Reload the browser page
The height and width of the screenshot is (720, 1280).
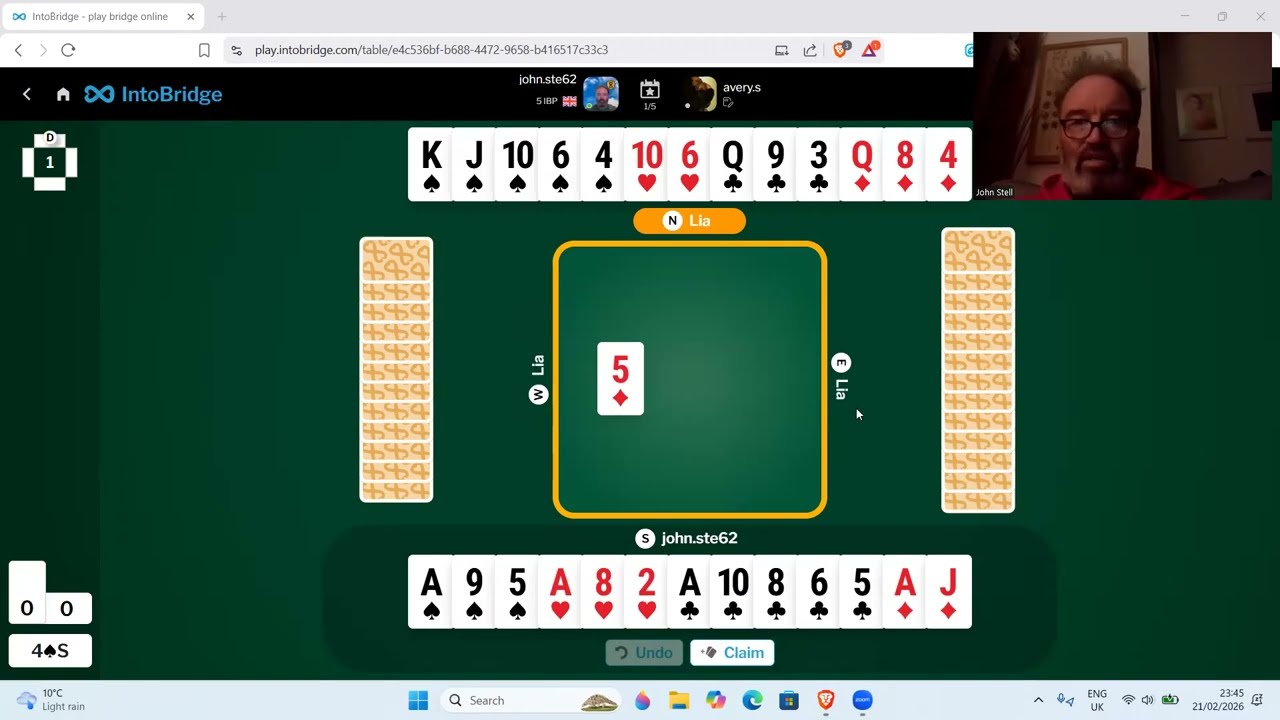(68, 50)
